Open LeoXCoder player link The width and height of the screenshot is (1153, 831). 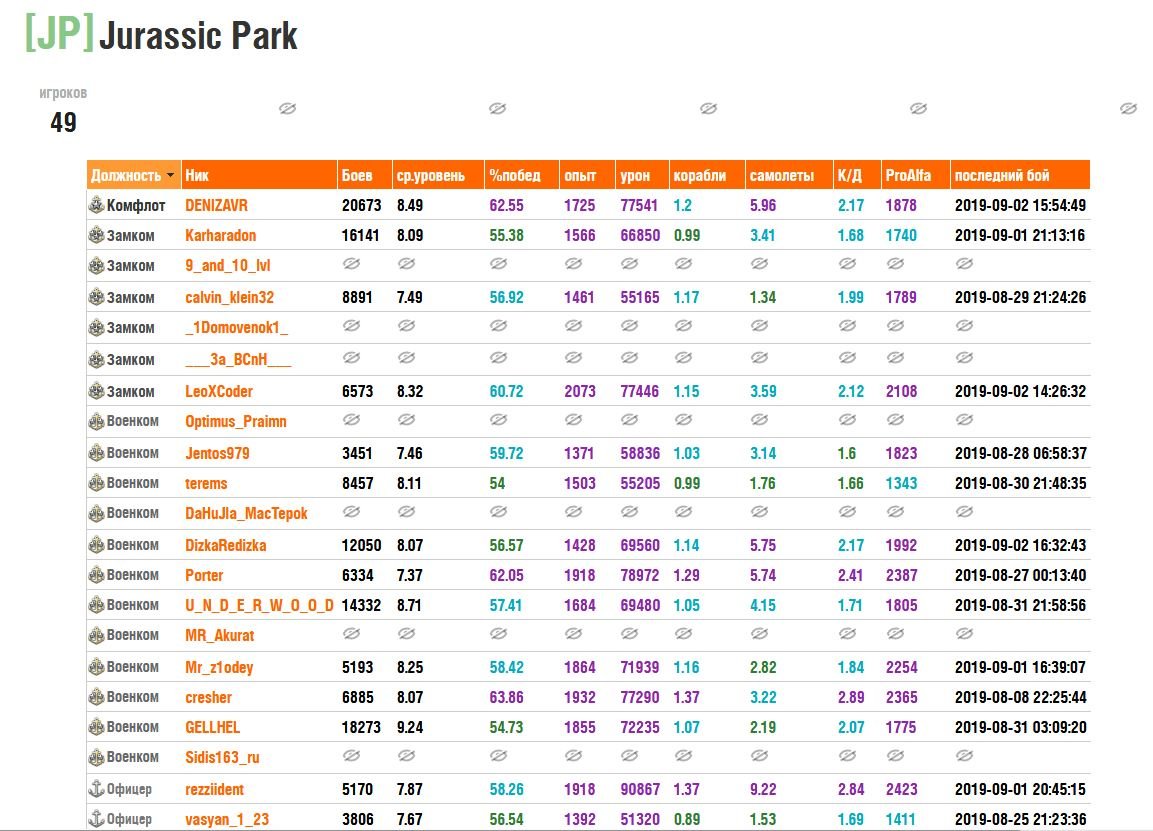219,391
